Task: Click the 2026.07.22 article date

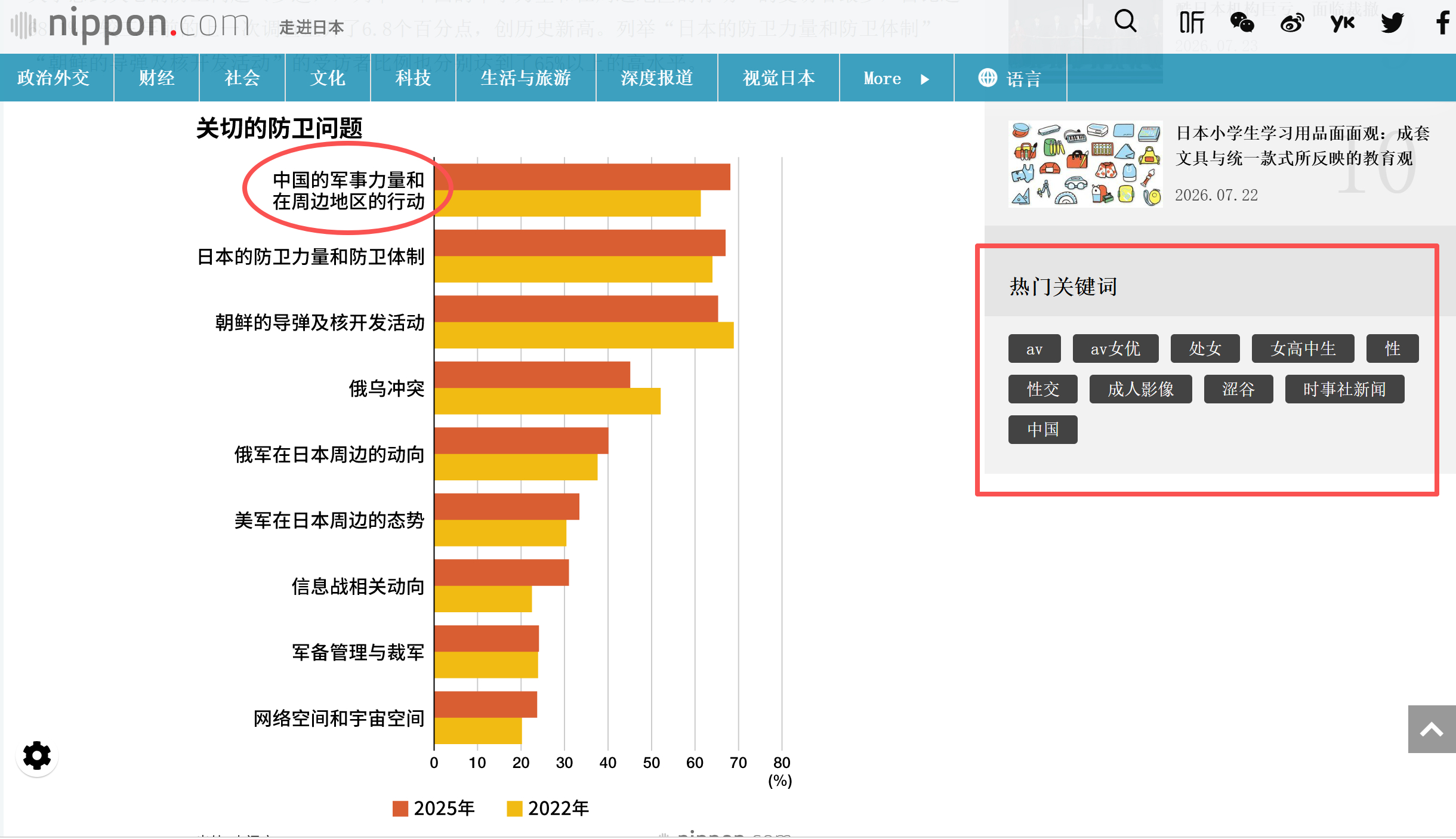Action: (x=1216, y=195)
